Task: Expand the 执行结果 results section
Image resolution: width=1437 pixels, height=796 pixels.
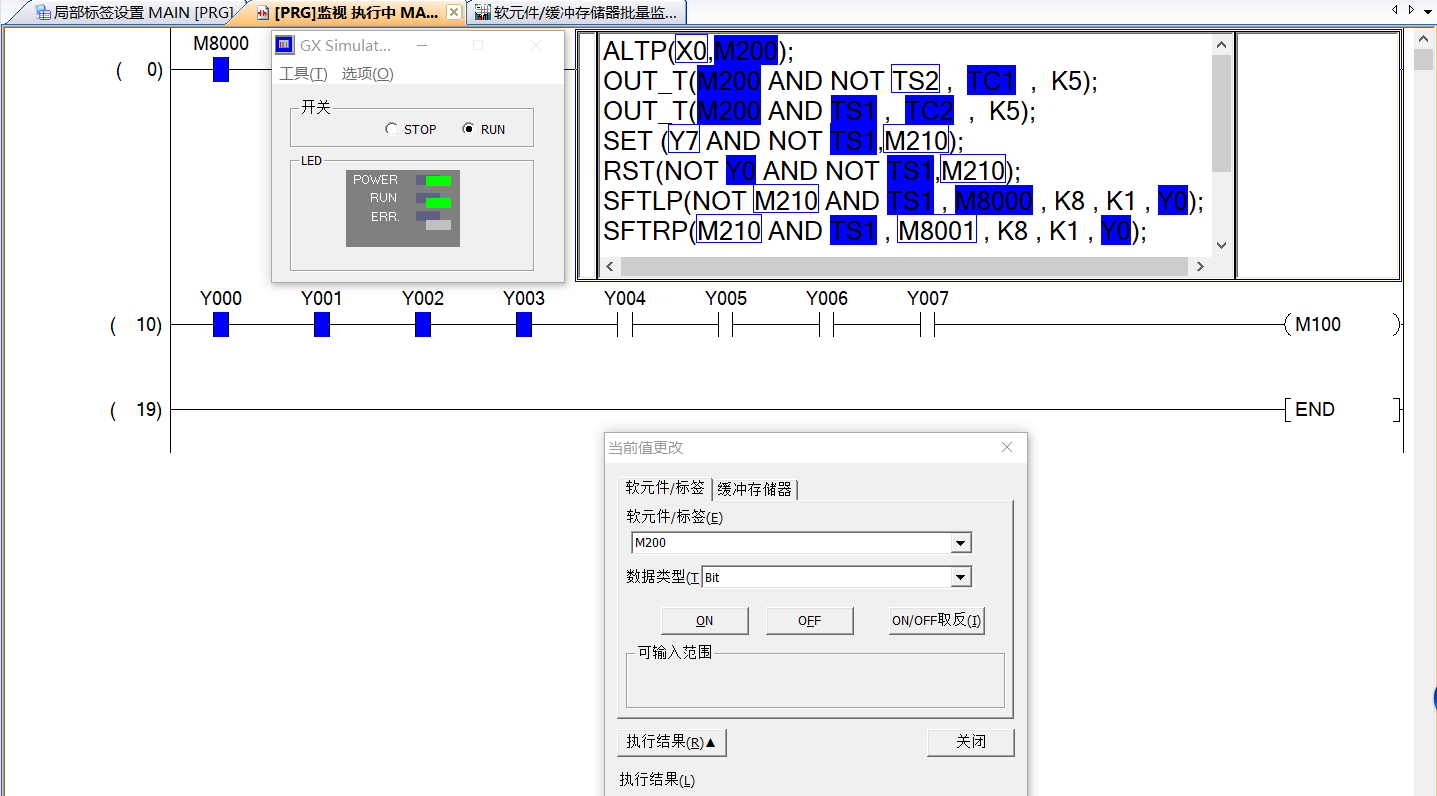Action: tap(671, 742)
